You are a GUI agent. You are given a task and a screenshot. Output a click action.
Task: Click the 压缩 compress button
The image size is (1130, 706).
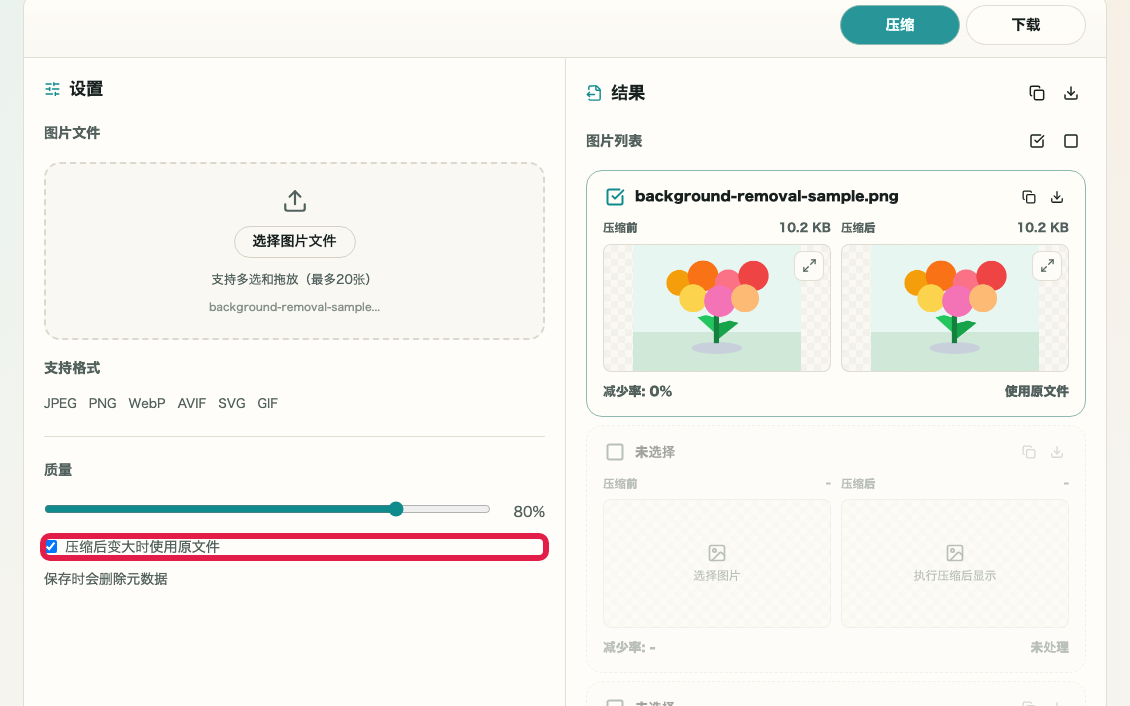899,25
